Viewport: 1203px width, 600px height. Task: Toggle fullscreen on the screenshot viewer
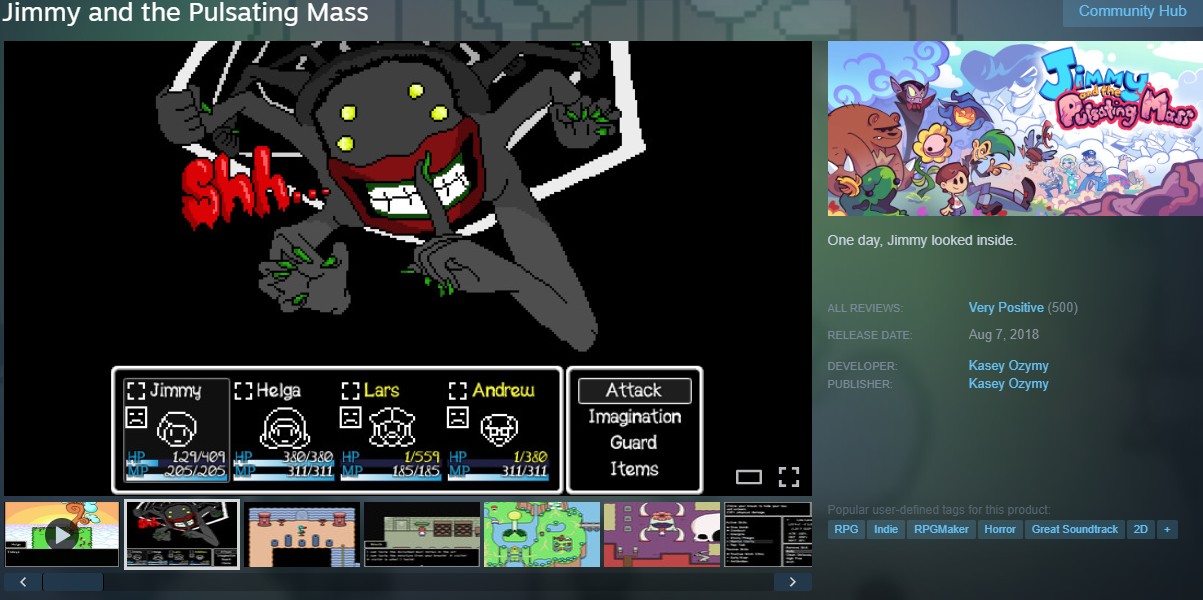[789, 477]
